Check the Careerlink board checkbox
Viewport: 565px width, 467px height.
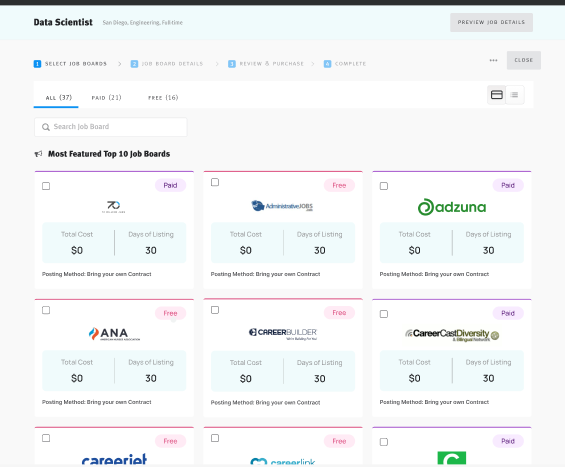(x=215, y=438)
